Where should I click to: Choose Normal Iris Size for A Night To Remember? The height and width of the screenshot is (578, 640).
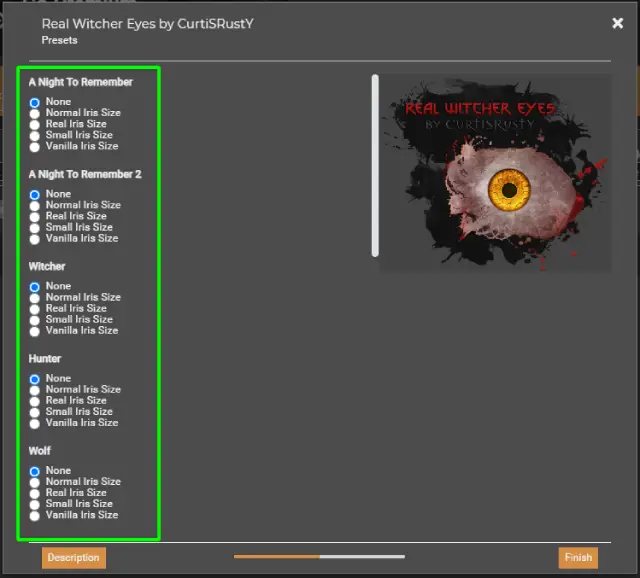(x=35, y=113)
